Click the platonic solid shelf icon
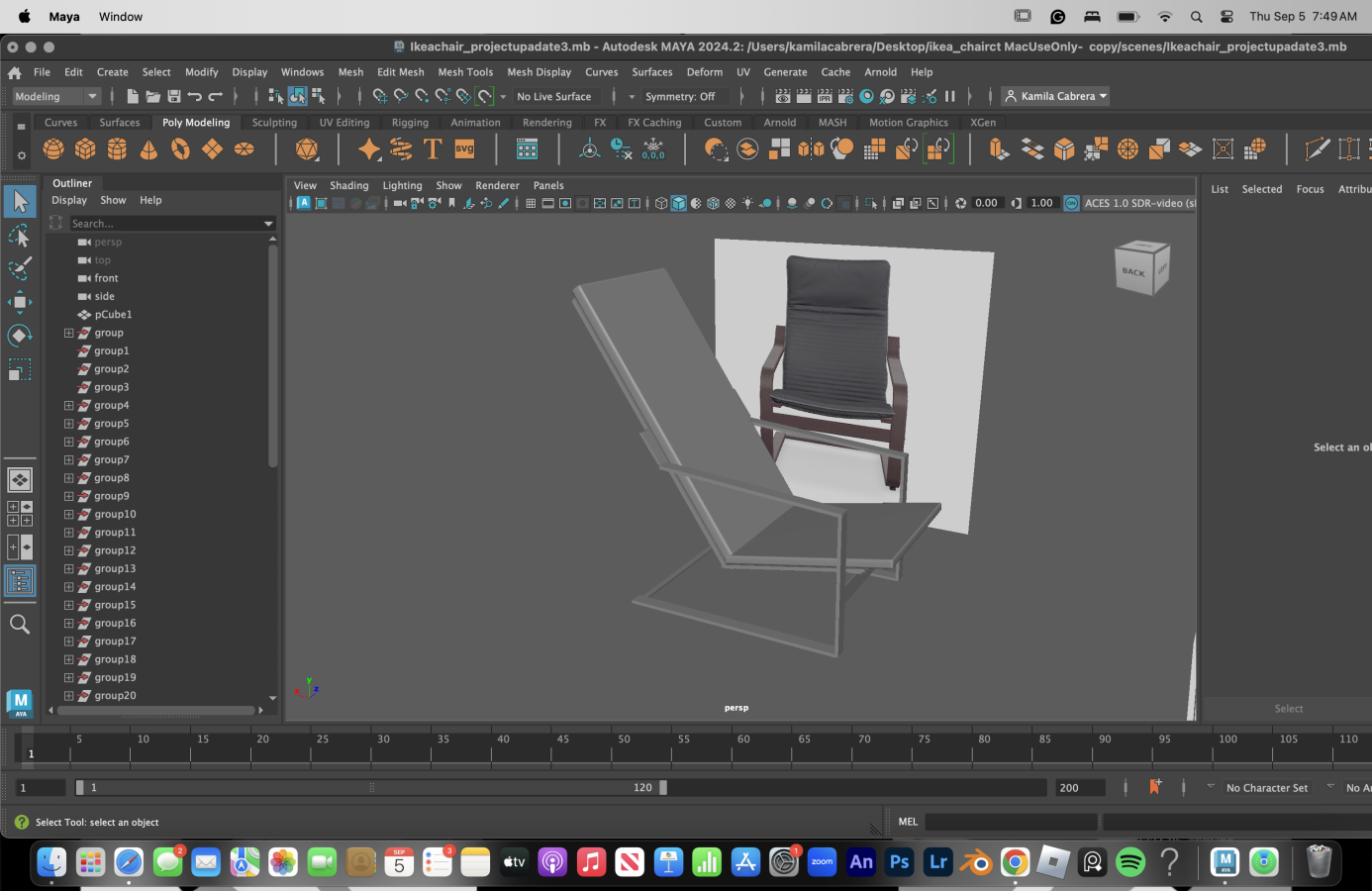1372x891 pixels. pyautogui.click(x=307, y=149)
